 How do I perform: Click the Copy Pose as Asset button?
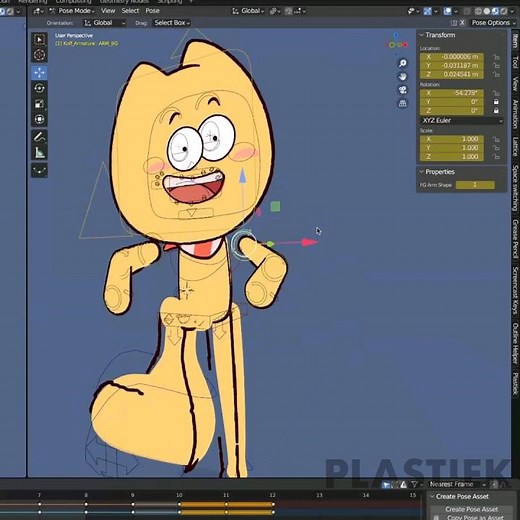tap(472, 517)
